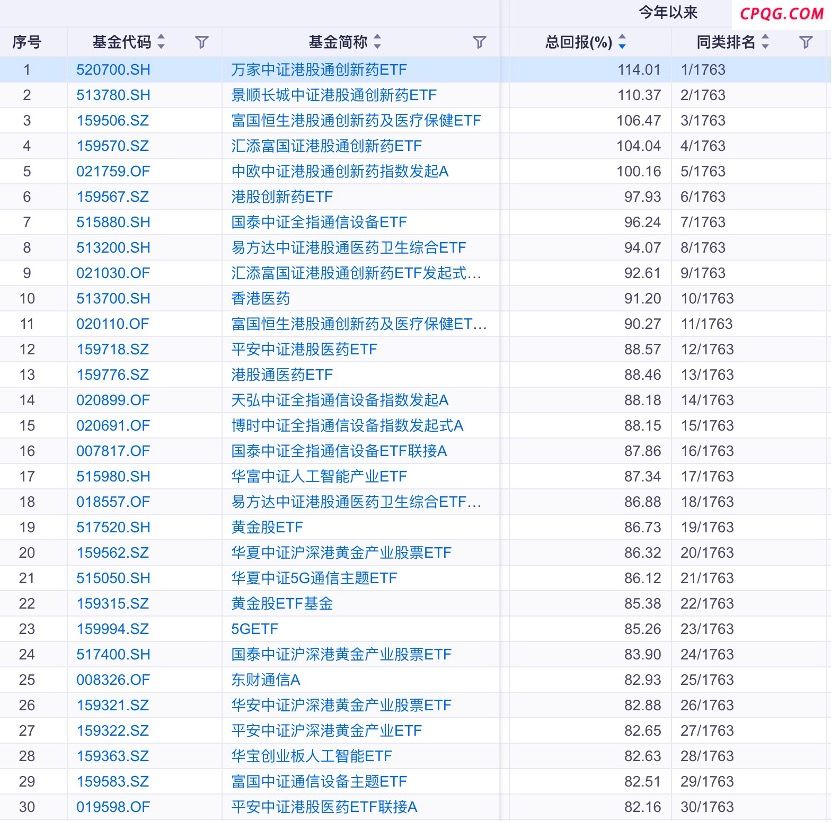
Task: Select the 今年以来 column group header
Action: pos(668,13)
